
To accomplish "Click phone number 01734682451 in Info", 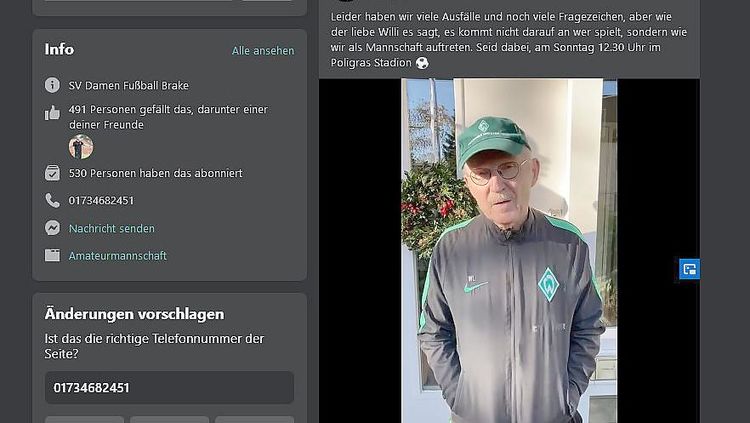I will (x=101, y=200).
